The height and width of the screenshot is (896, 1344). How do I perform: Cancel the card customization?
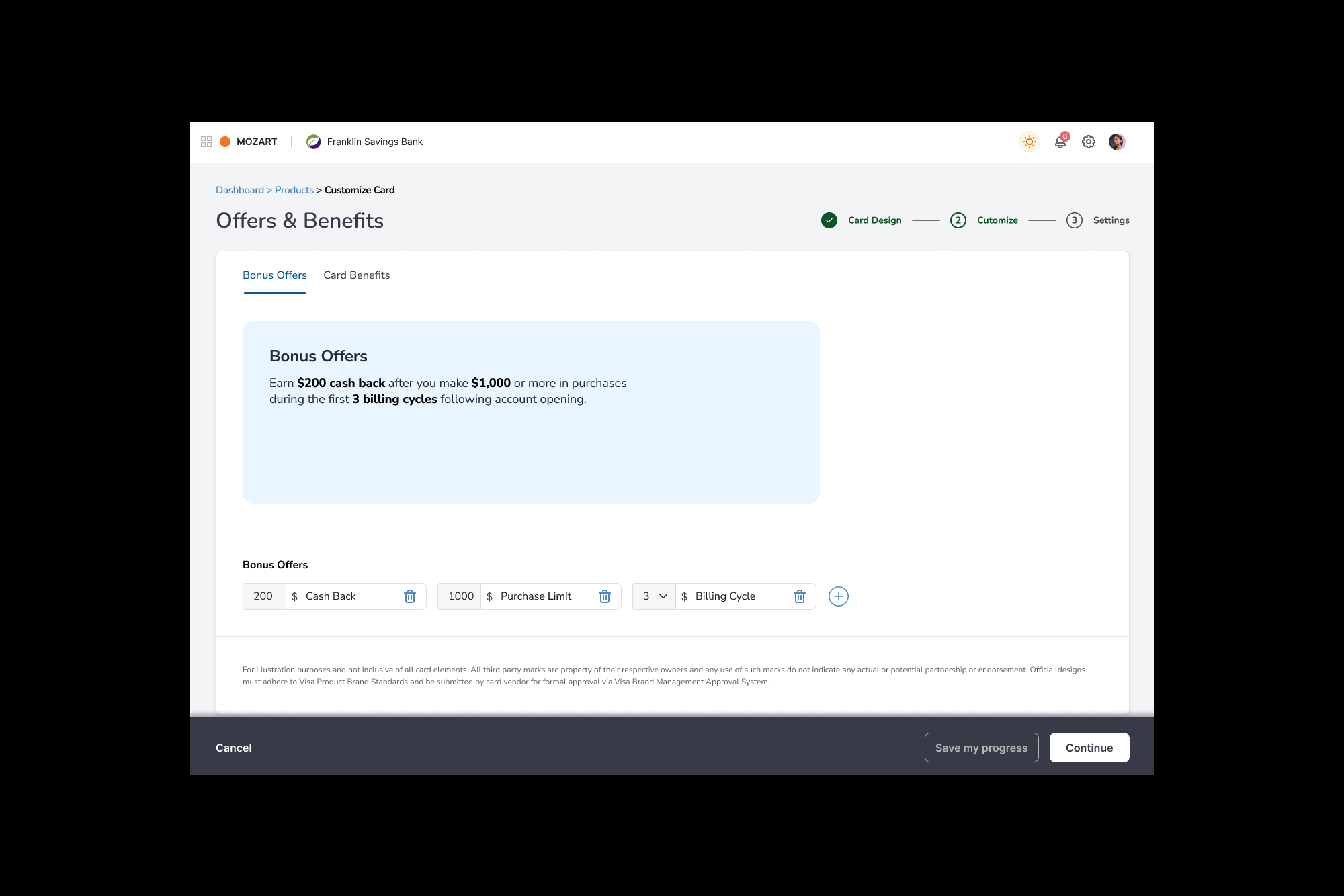(233, 748)
